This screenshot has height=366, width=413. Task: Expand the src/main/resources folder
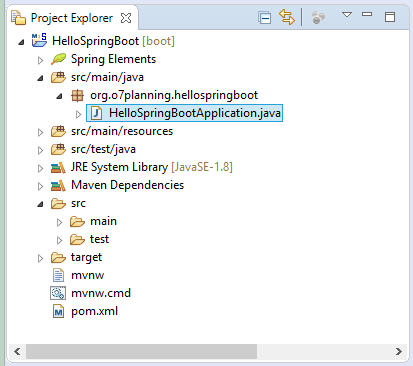(40, 132)
